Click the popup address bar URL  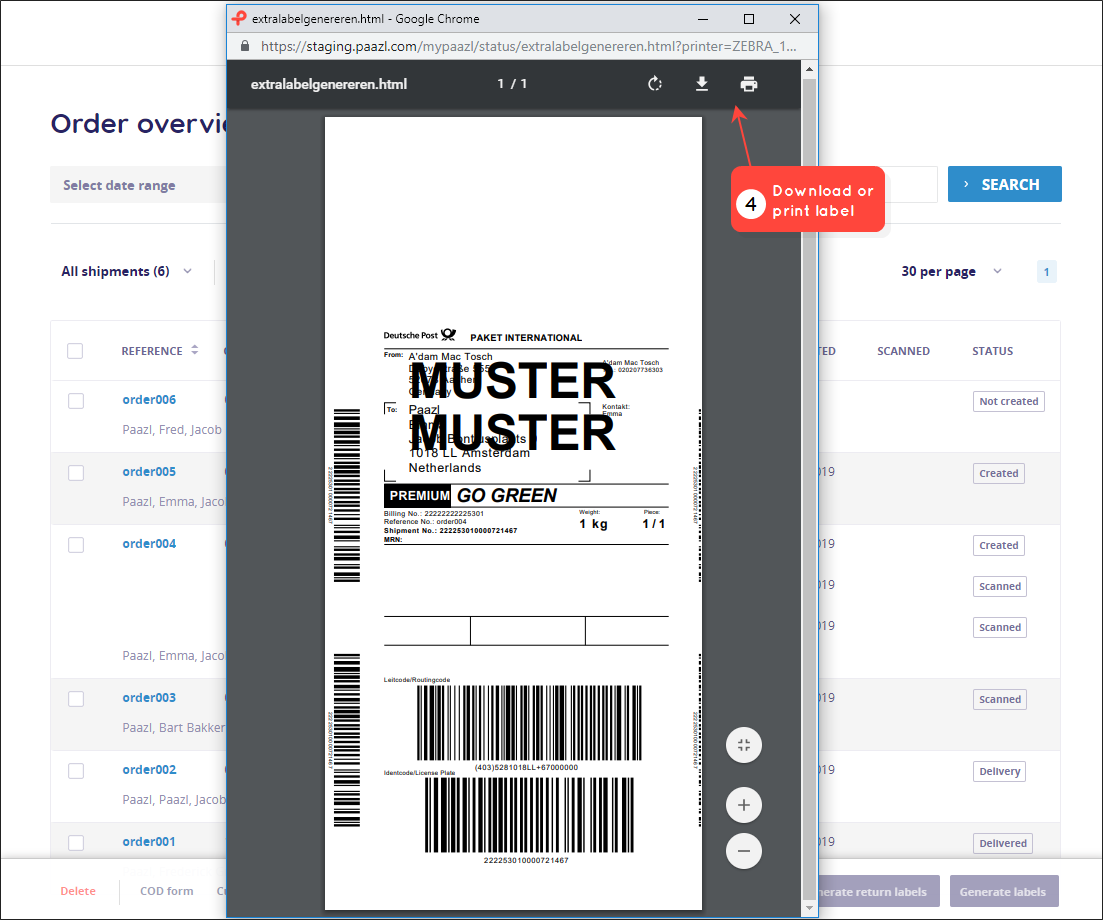(528, 46)
